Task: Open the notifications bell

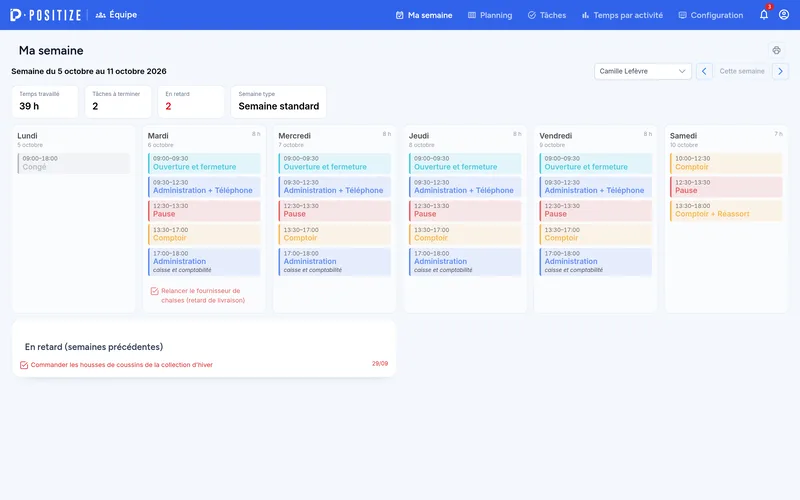Action: click(764, 15)
